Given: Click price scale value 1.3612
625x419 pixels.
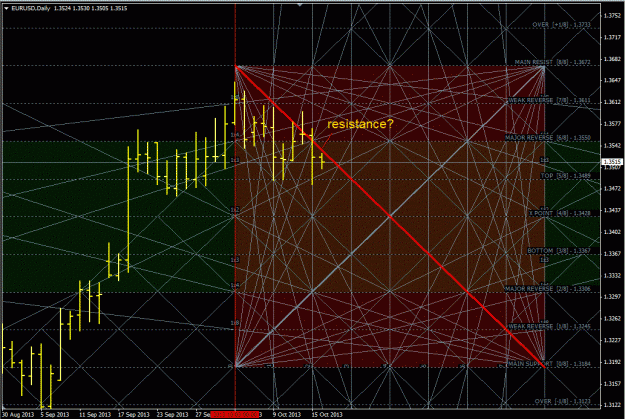Looking at the screenshot, I should (x=612, y=102).
